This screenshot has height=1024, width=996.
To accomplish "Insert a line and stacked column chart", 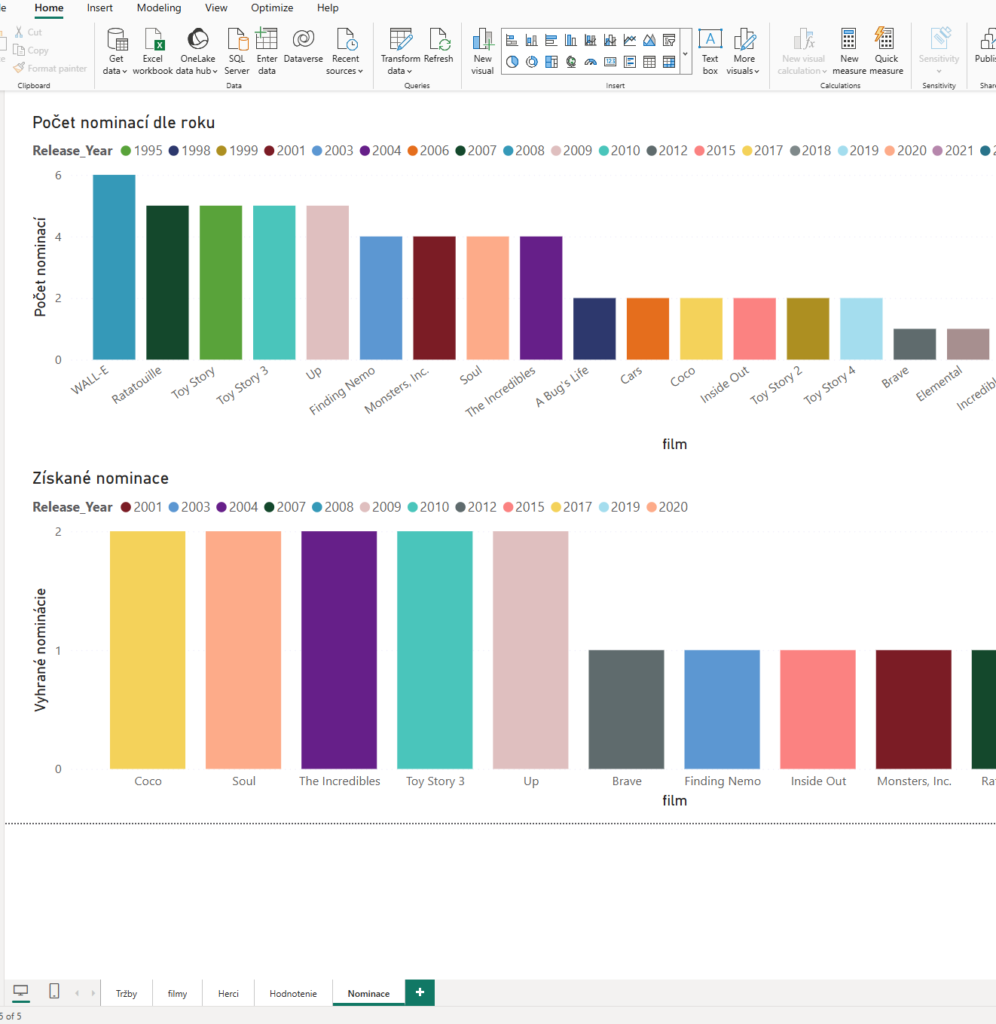I will click(590, 40).
